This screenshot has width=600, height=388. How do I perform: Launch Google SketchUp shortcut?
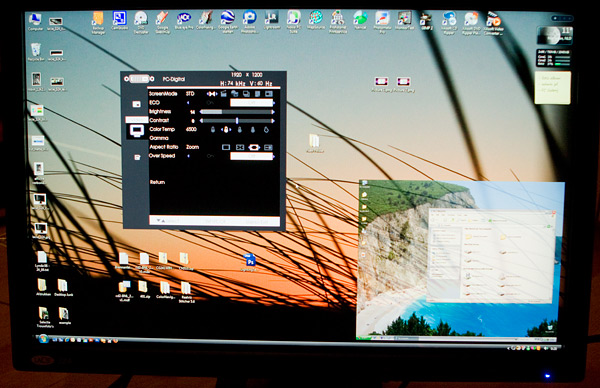click(x=162, y=23)
